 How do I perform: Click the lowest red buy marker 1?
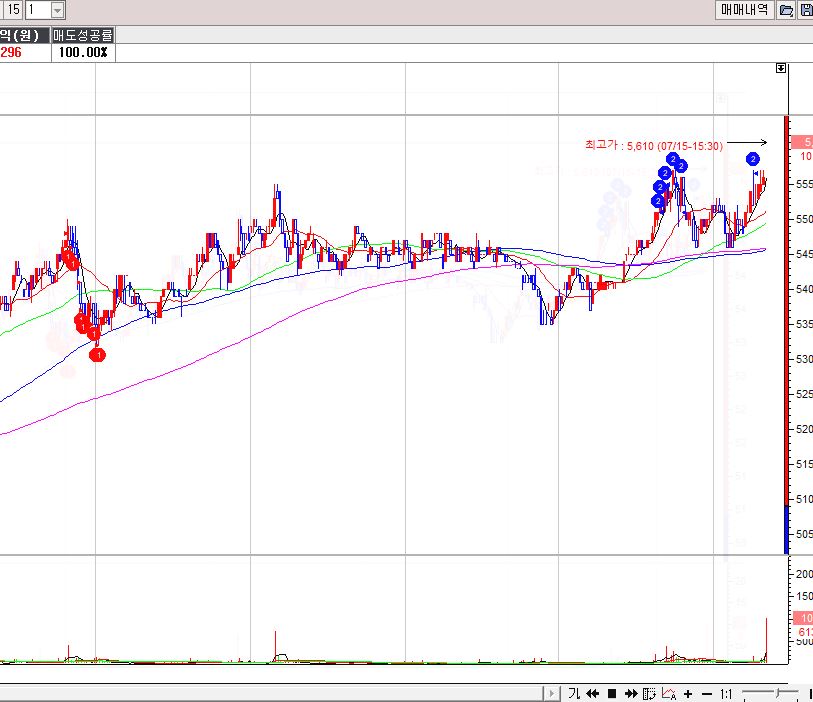click(97, 355)
